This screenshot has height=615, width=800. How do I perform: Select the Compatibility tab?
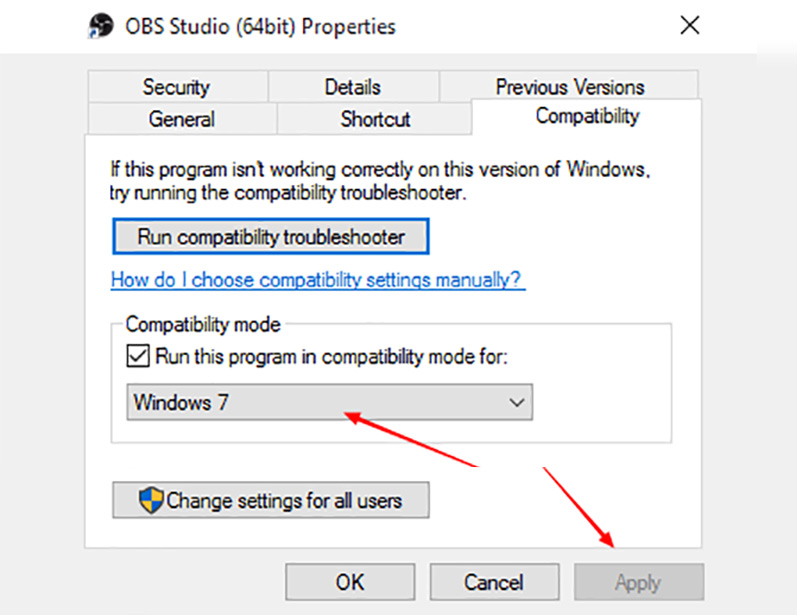(587, 116)
